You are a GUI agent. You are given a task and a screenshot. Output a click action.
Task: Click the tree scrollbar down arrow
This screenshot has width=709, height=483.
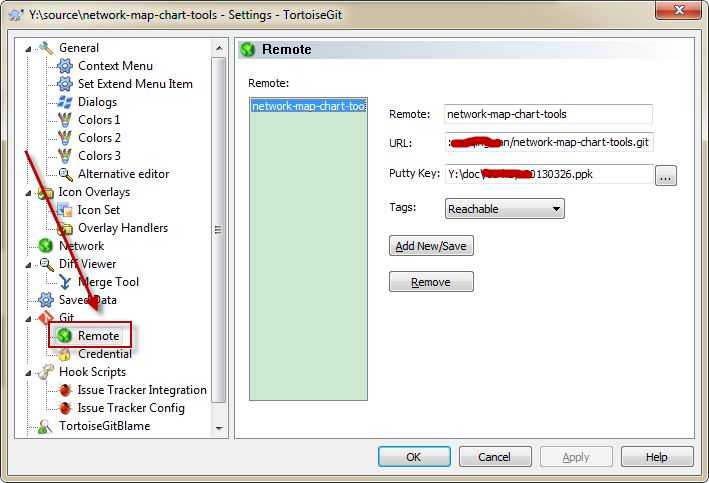click(219, 427)
